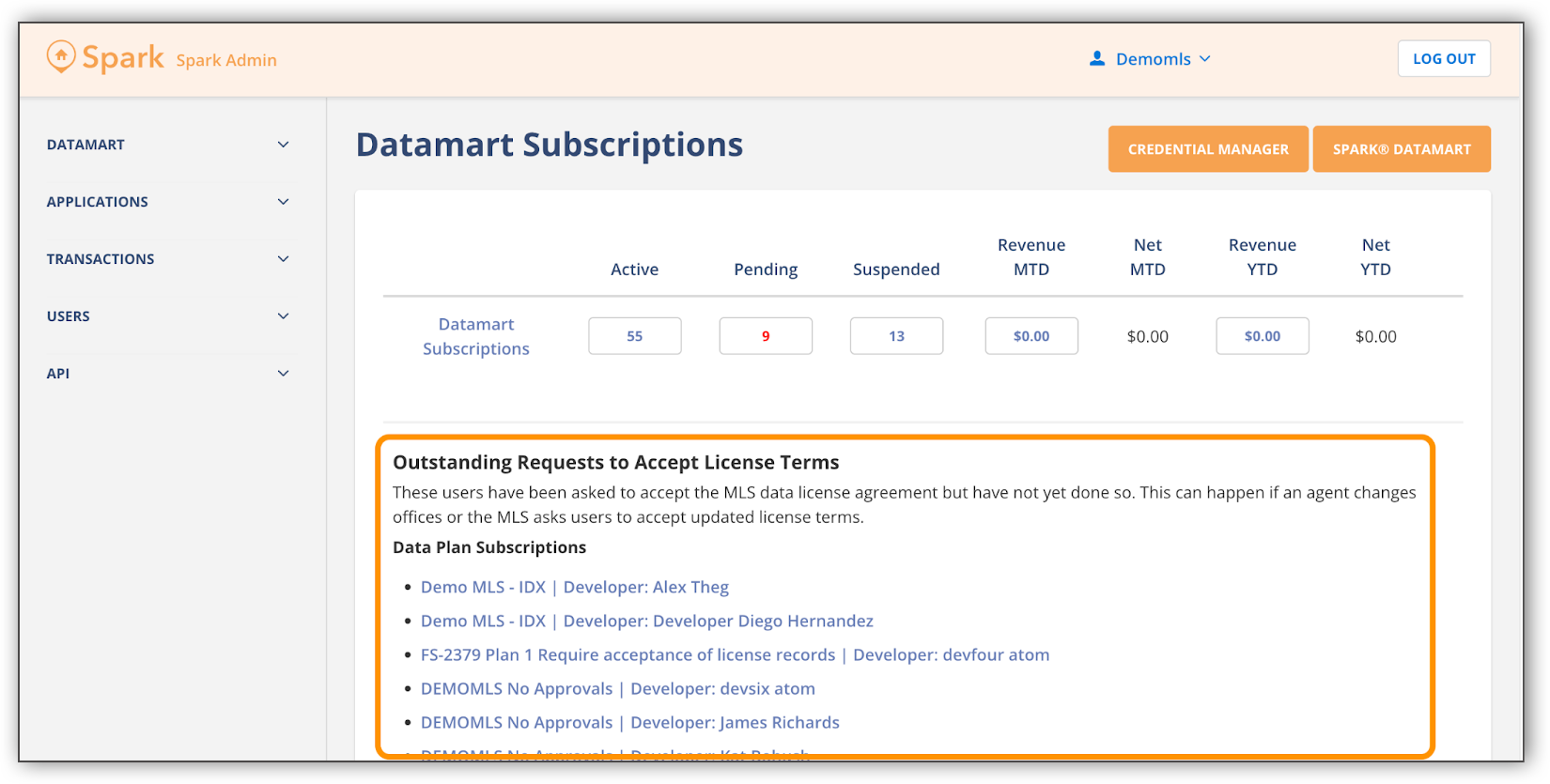
Task: Click the Suspended count box showing 13
Action: click(x=896, y=336)
